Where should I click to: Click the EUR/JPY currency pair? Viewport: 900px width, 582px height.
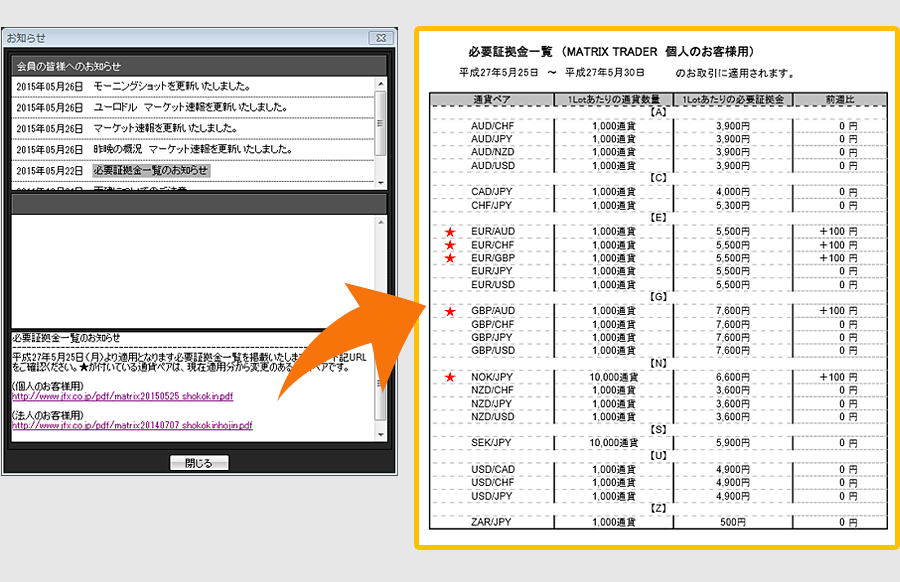click(492, 271)
